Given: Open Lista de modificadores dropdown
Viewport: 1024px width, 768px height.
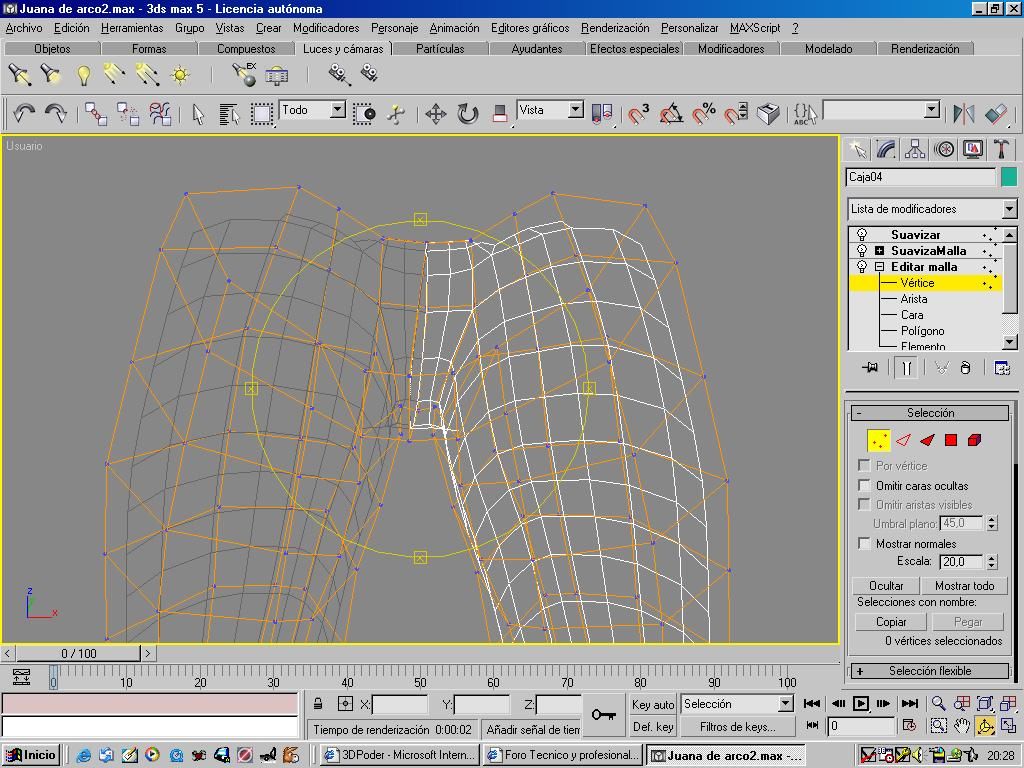Looking at the screenshot, I should click(x=1009, y=209).
